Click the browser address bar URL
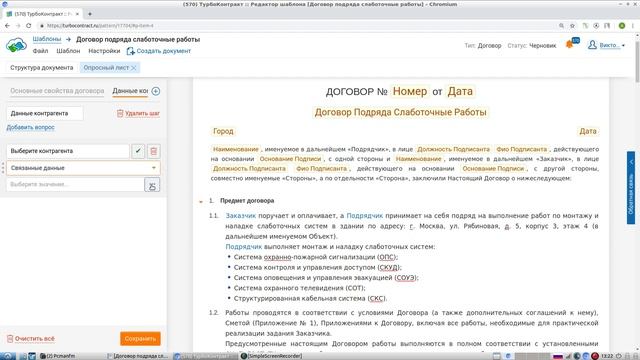Viewport: 640px width, 360px height. (x=100, y=26)
